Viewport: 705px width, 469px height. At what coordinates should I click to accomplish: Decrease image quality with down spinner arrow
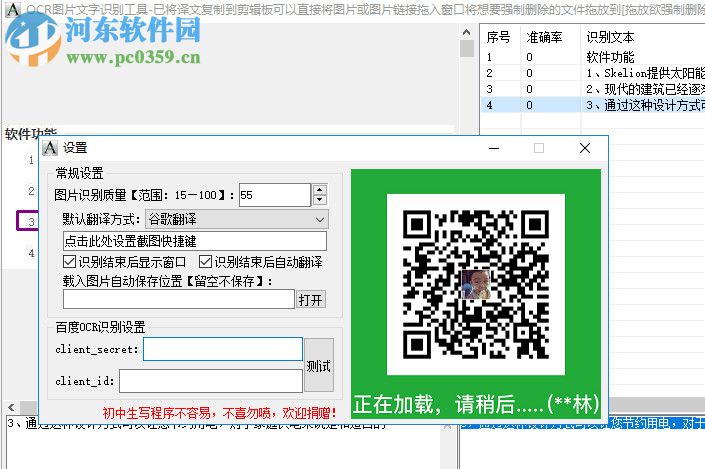320,200
